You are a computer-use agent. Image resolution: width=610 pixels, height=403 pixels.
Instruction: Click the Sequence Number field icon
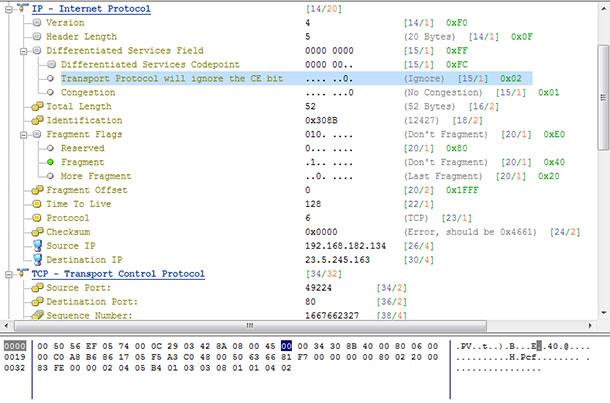click(37, 315)
